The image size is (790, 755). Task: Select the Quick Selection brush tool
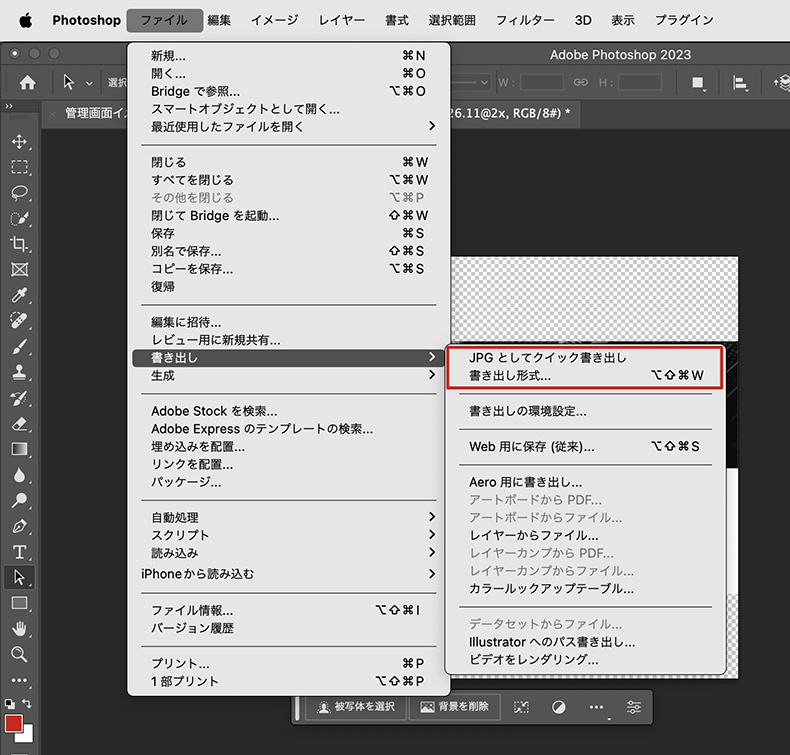click(x=19, y=219)
